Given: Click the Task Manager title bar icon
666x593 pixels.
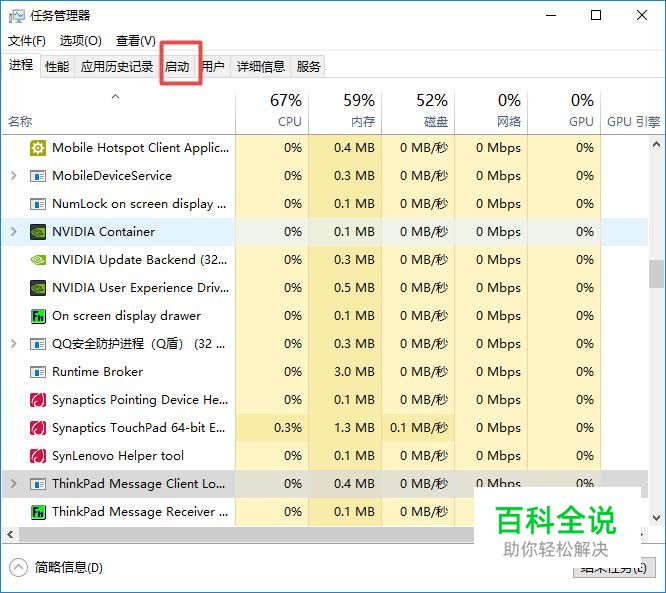Looking at the screenshot, I should [x=17, y=16].
